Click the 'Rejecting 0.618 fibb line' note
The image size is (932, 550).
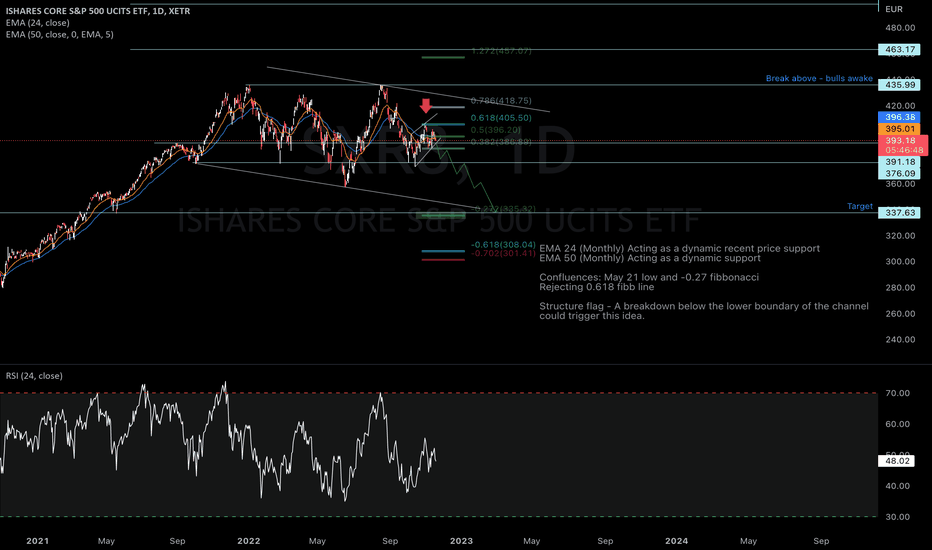click(596, 287)
